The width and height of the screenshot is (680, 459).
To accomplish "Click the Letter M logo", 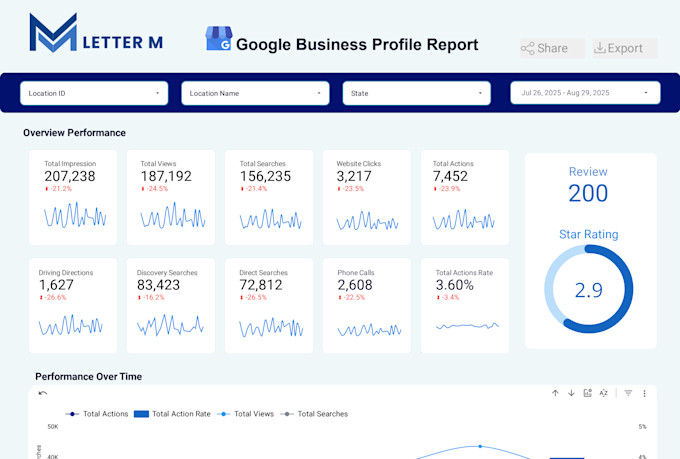I will [96, 33].
